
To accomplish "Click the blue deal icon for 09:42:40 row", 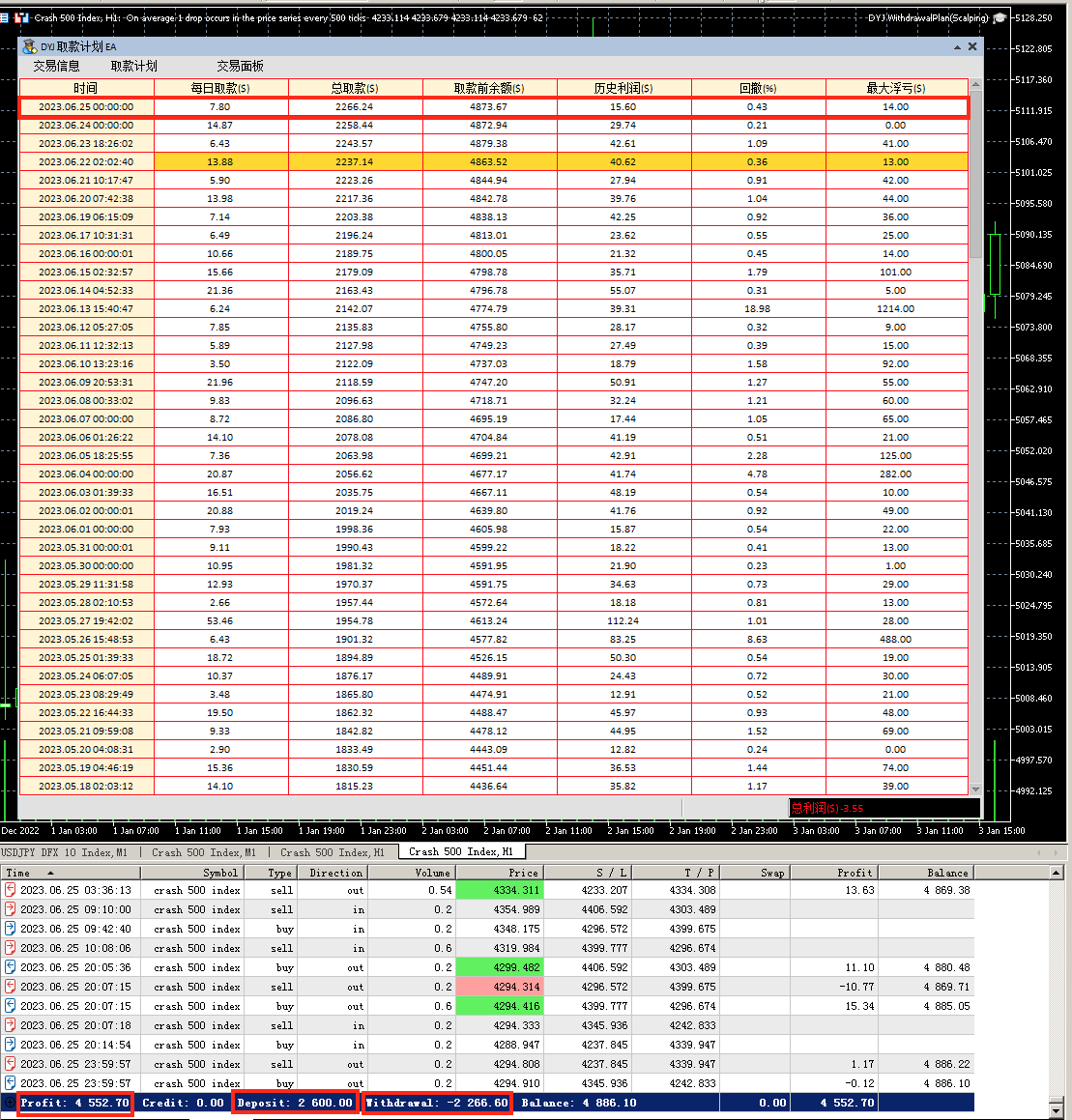I will coord(10,929).
